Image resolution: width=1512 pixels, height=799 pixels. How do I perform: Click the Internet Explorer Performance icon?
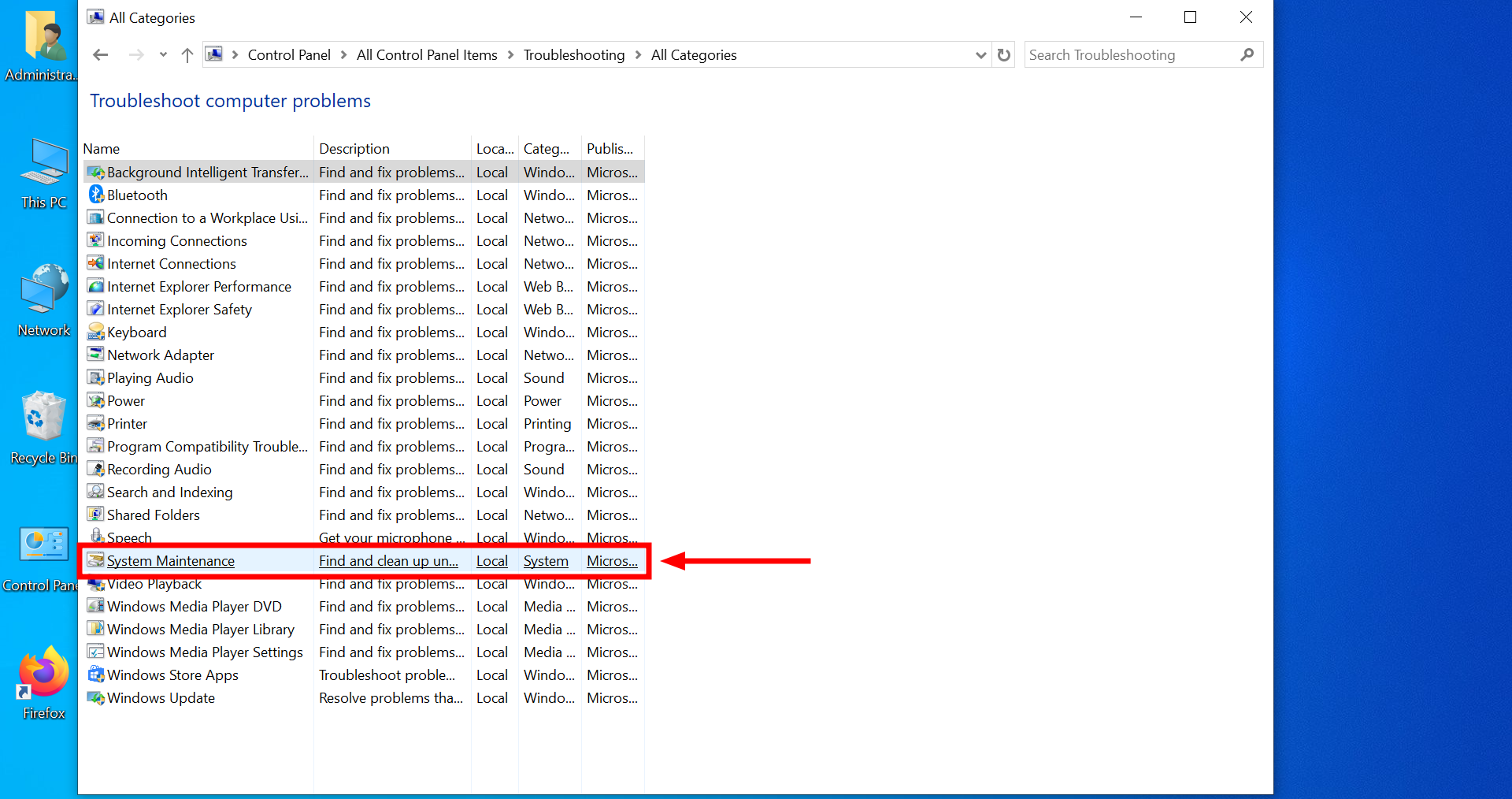[96, 286]
